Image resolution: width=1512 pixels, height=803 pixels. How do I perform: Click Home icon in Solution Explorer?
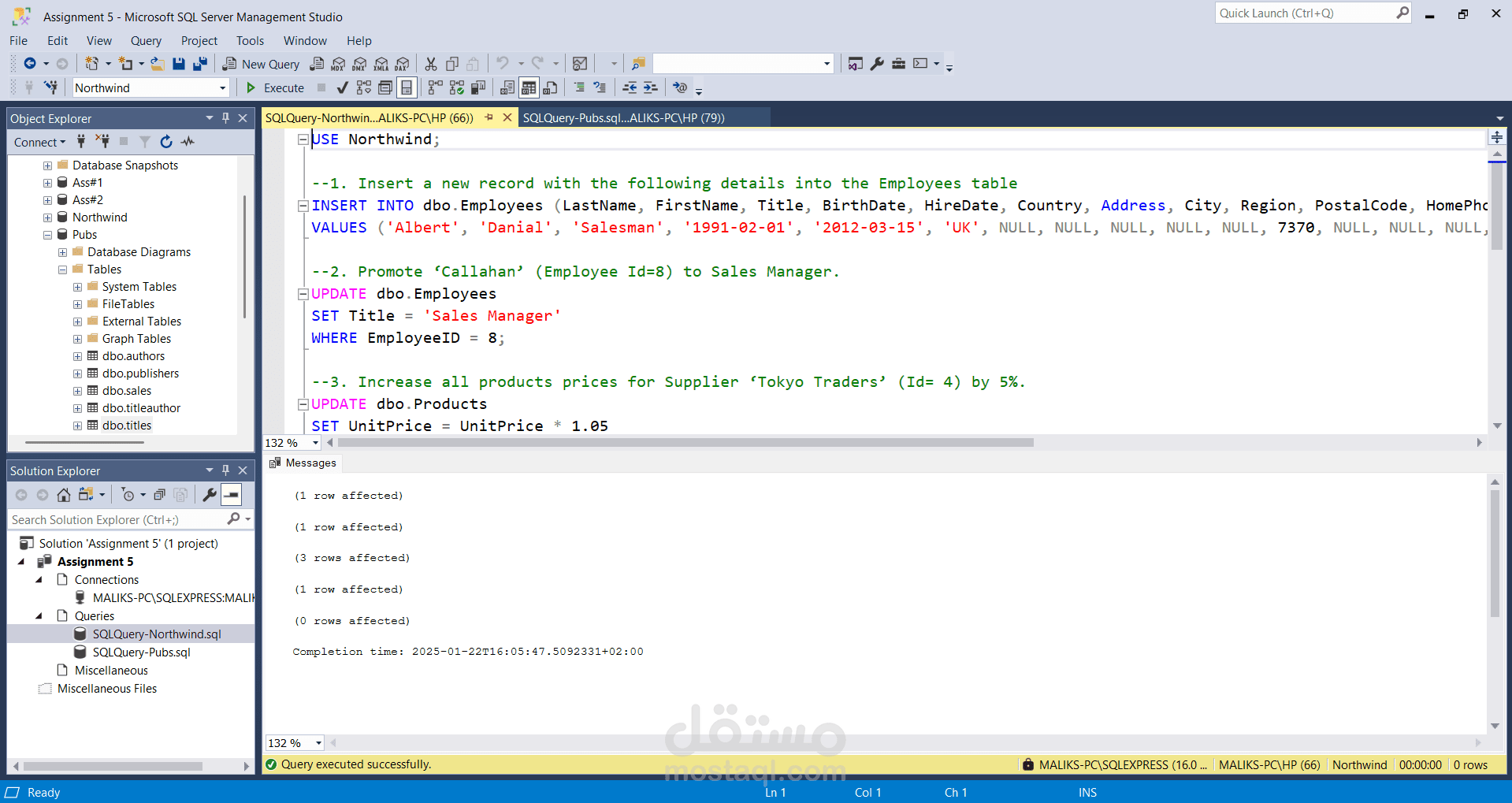[64, 495]
